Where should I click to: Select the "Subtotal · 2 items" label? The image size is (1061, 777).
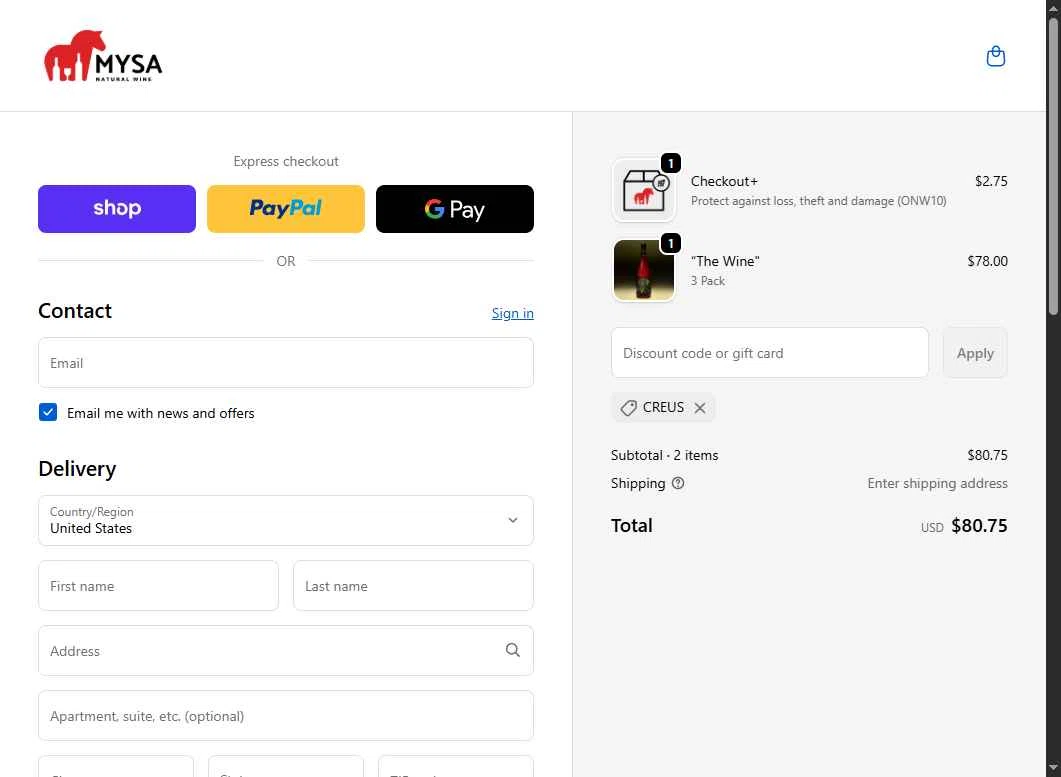(x=664, y=456)
